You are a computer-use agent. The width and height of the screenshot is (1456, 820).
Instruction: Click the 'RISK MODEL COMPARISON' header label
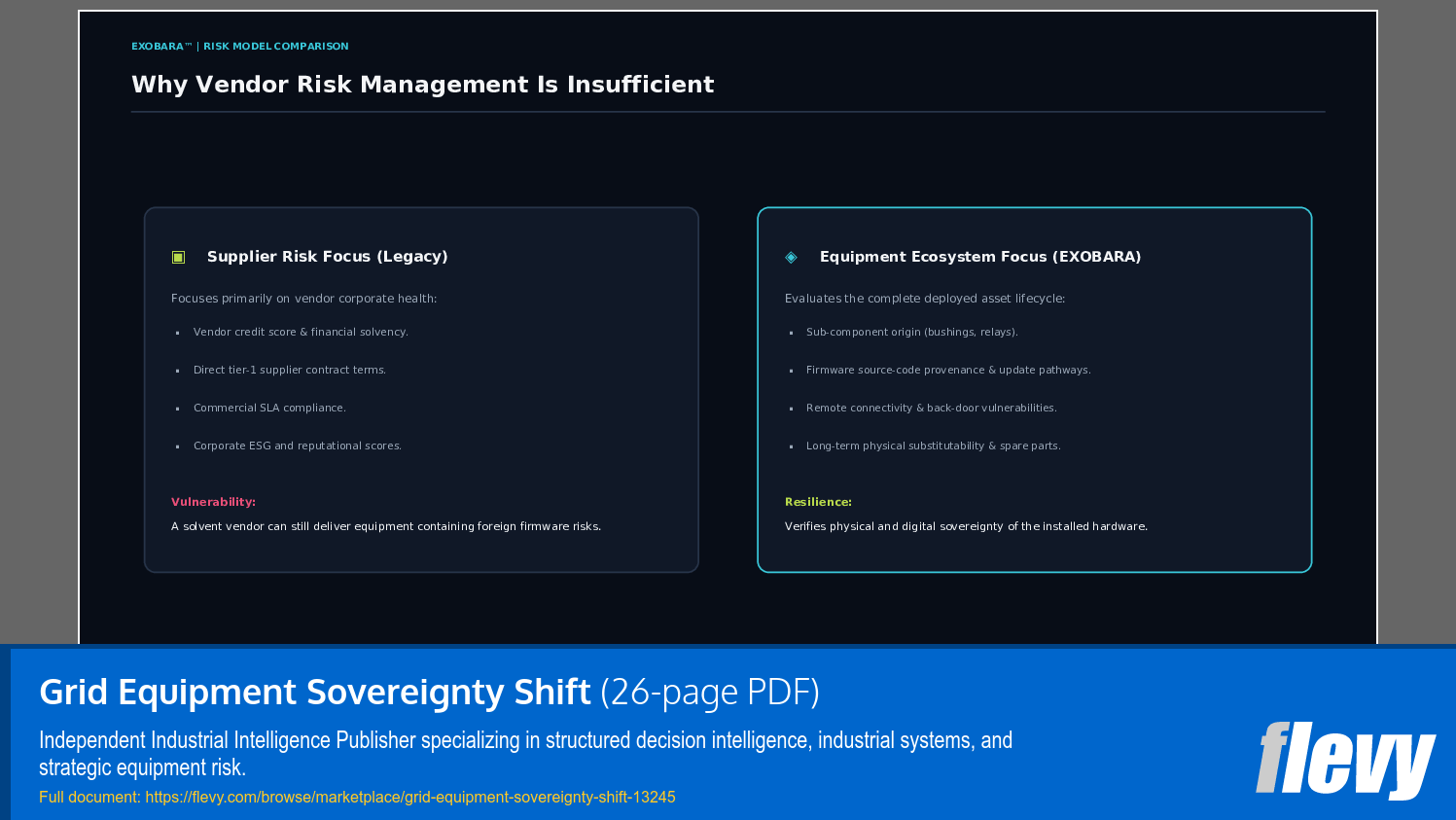275,46
